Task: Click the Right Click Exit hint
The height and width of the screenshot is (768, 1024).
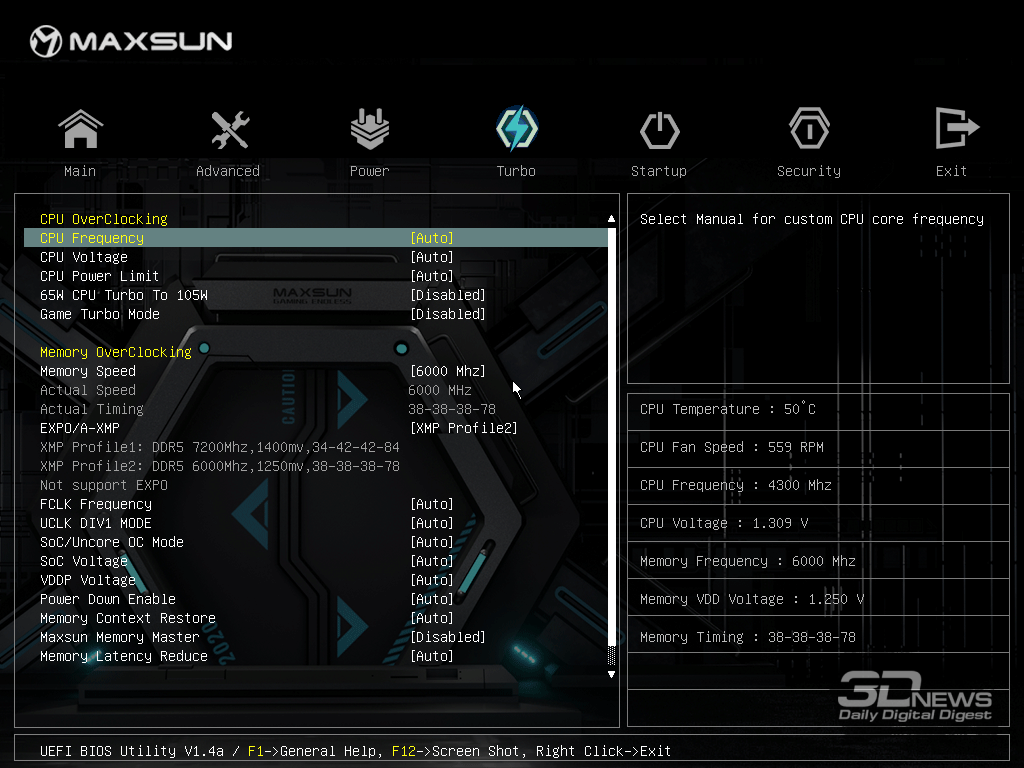Action: coord(603,751)
